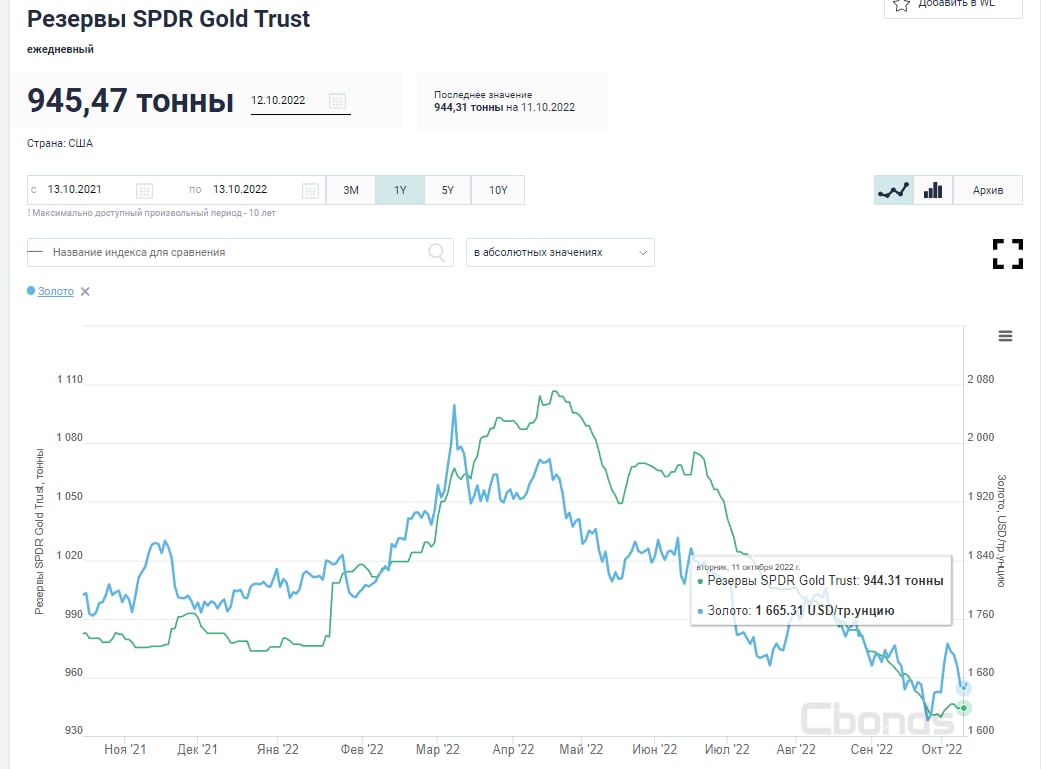Screen dimensions: 1041x769
Task: Click '944,31 тонны на 11.10.2022' text
Action: (505, 108)
